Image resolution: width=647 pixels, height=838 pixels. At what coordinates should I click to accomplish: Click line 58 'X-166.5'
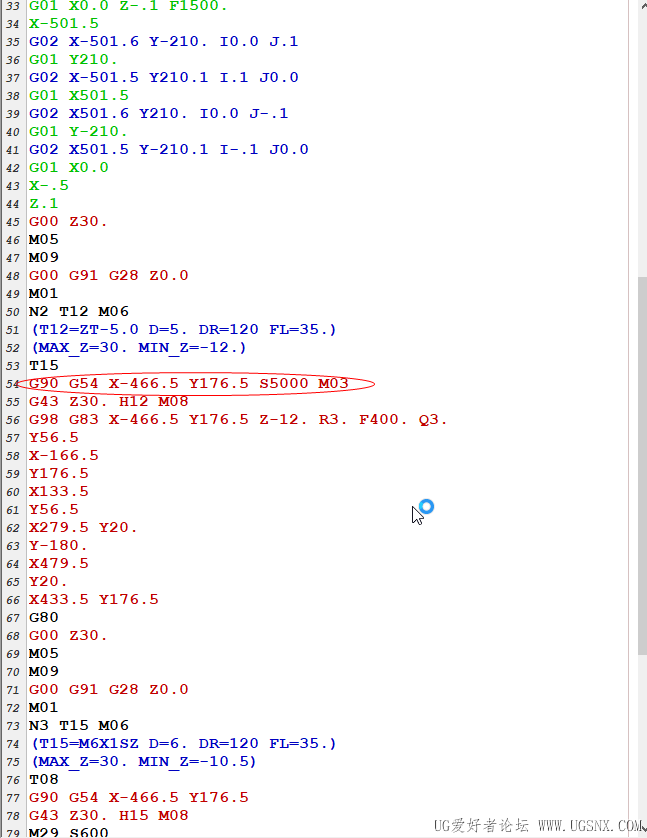tap(64, 456)
